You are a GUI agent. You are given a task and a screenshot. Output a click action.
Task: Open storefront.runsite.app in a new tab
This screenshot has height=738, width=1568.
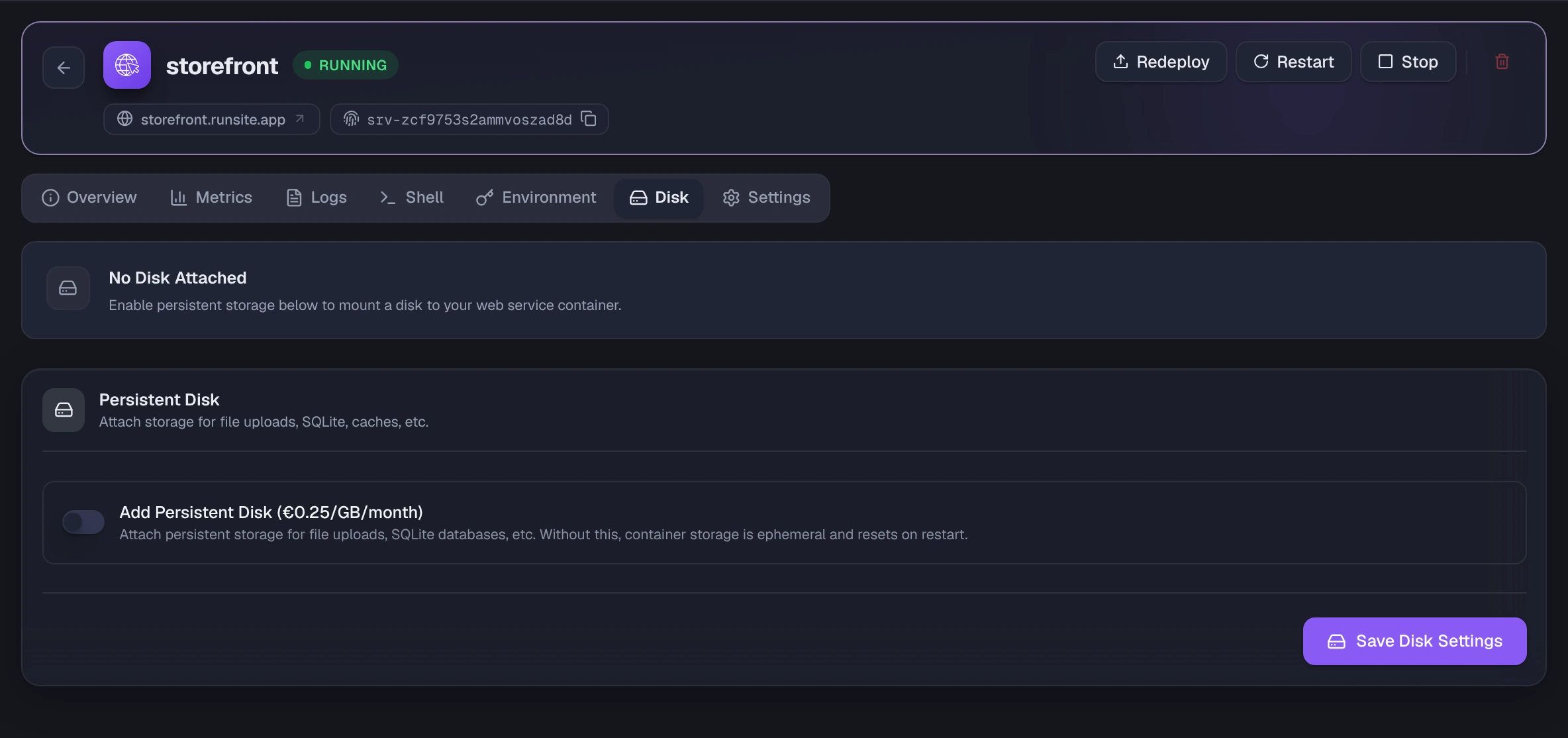pos(212,119)
